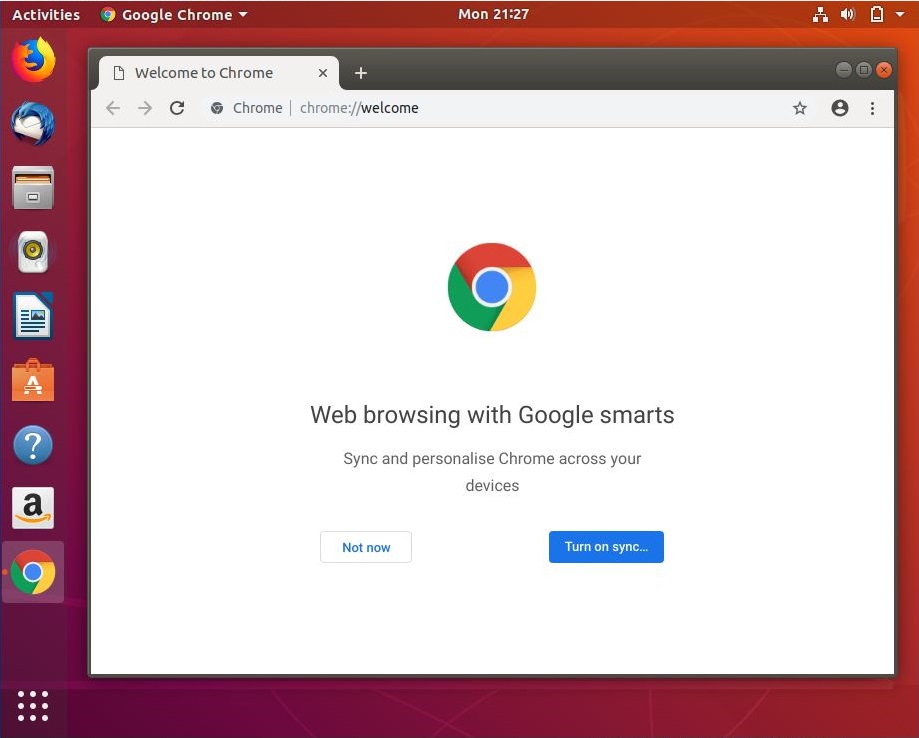
Task: Open a new tab with the plus button
Action: click(361, 73)
